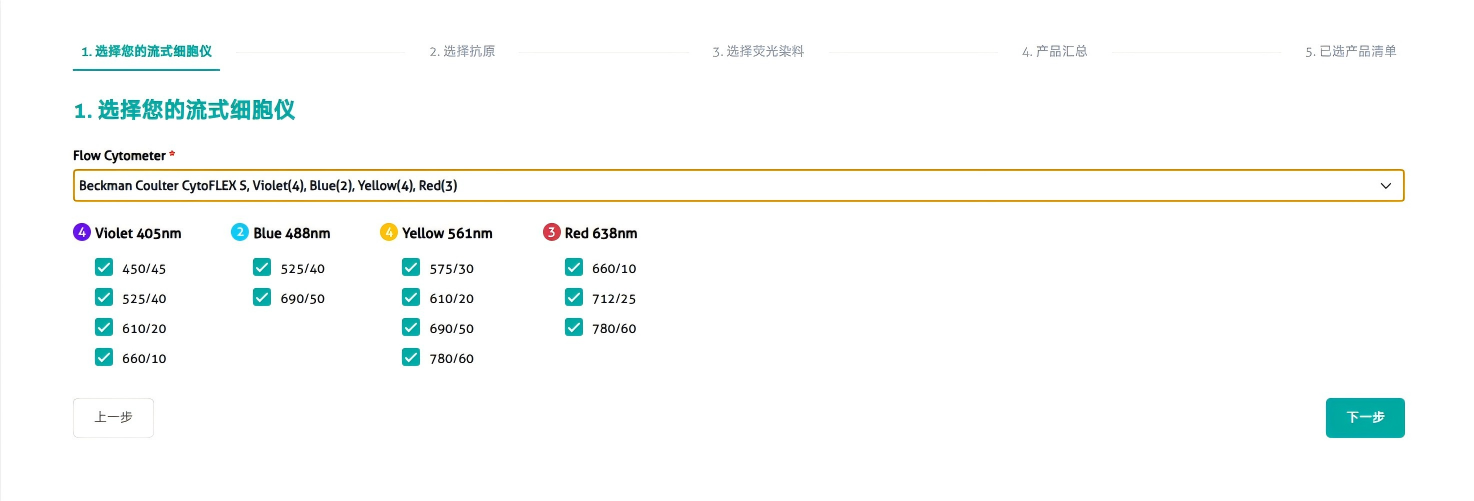This screenshot has width=1474, height=501.
Task: Go to step 2 选择抗原 tab
Action: click(462, 51)
